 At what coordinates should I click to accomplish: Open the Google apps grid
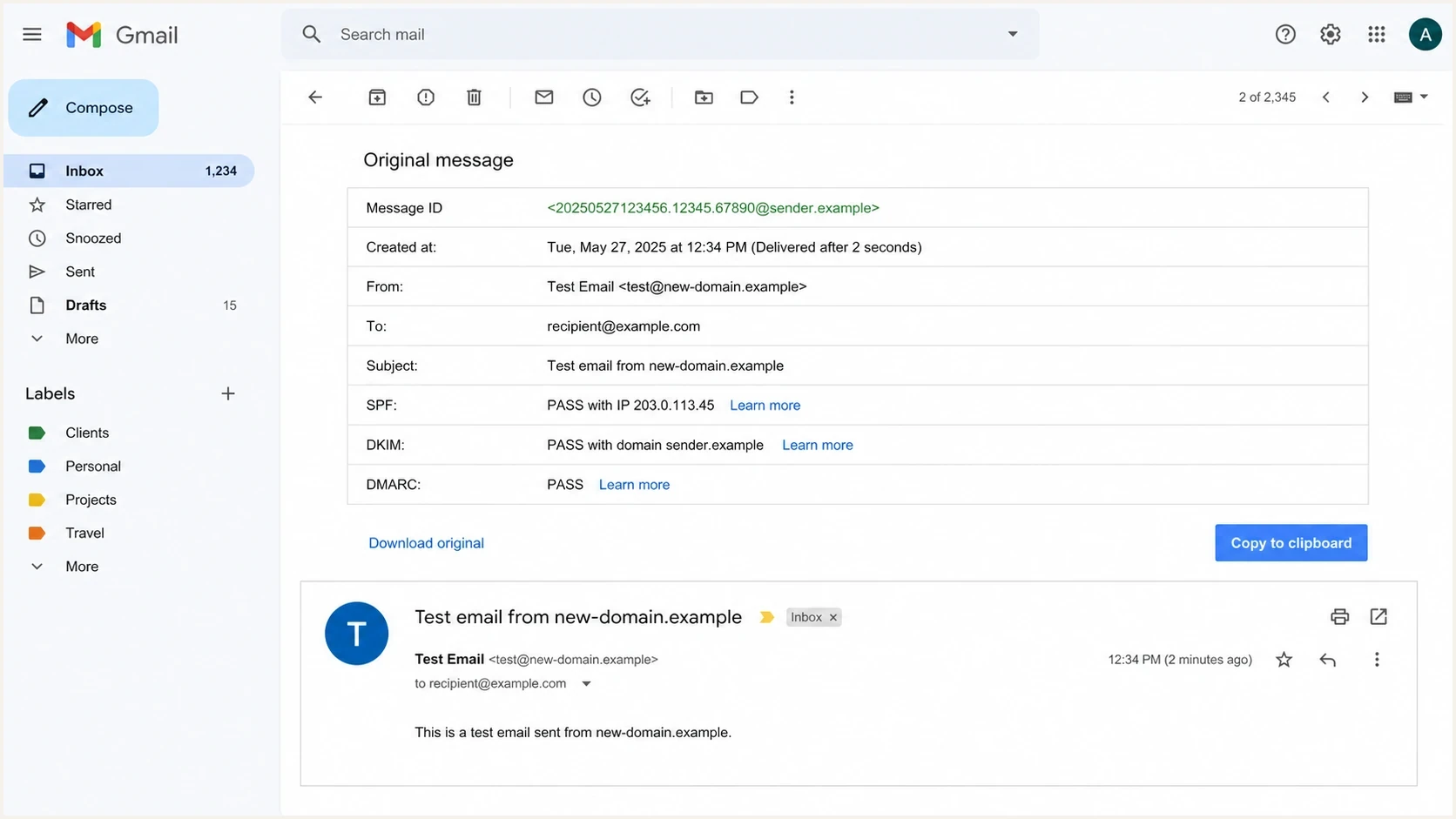(1376, 34)
